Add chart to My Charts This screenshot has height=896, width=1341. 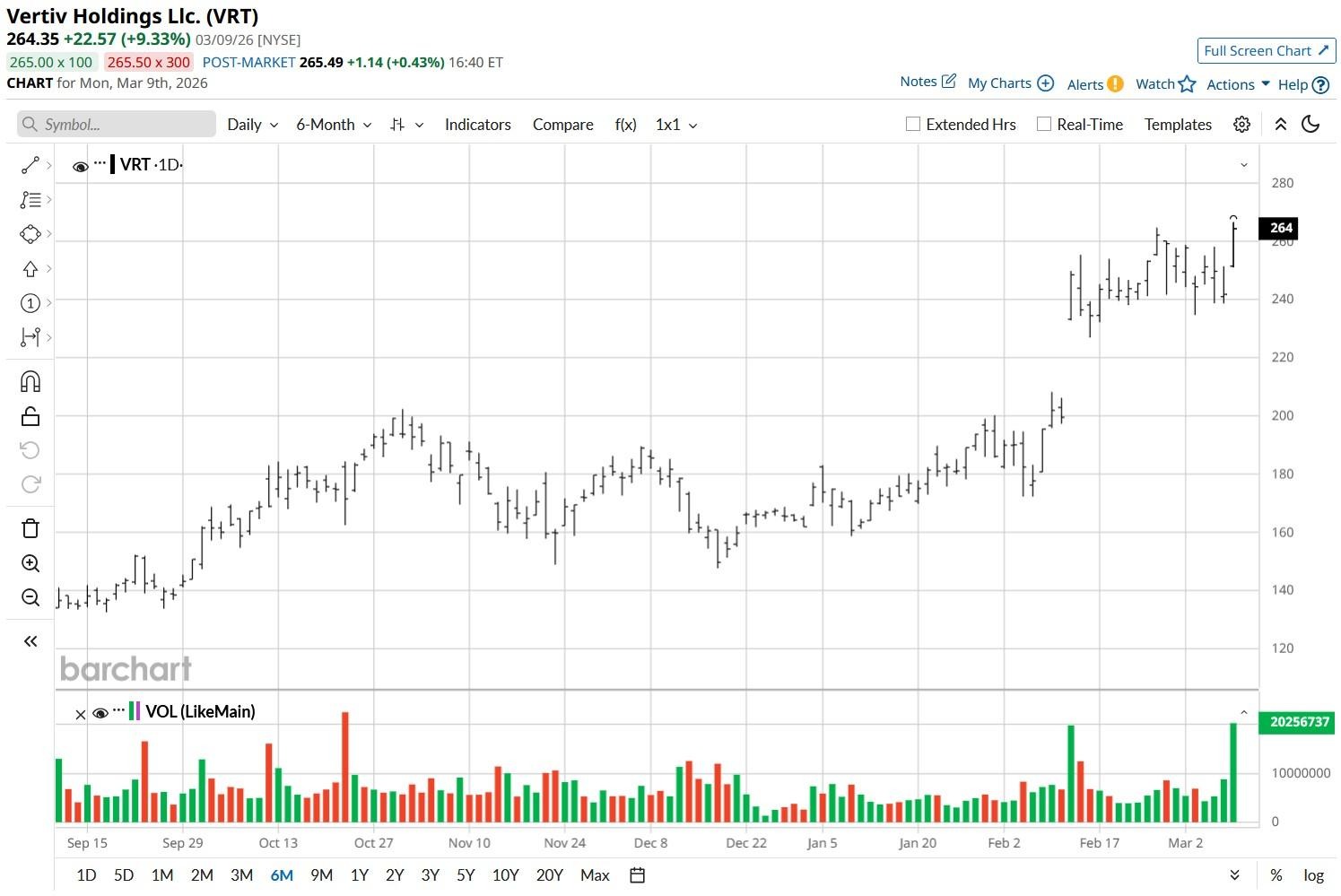click(1011, 83)
